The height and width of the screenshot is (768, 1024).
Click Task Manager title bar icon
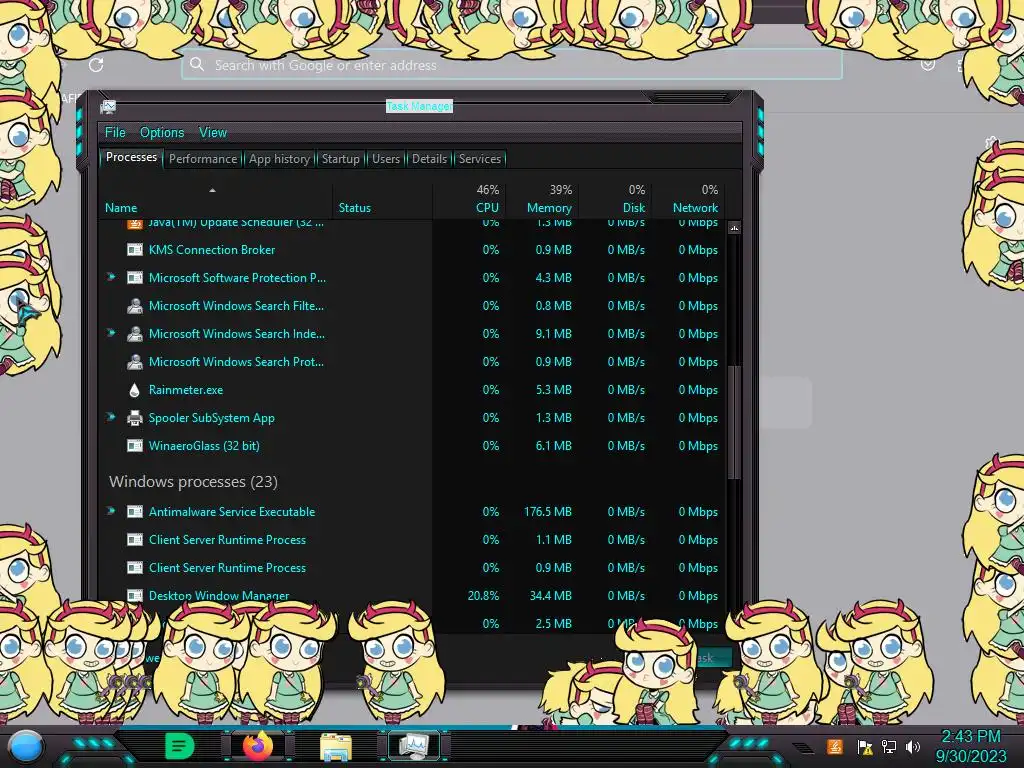pyautogui.click(x=108, y=106)
